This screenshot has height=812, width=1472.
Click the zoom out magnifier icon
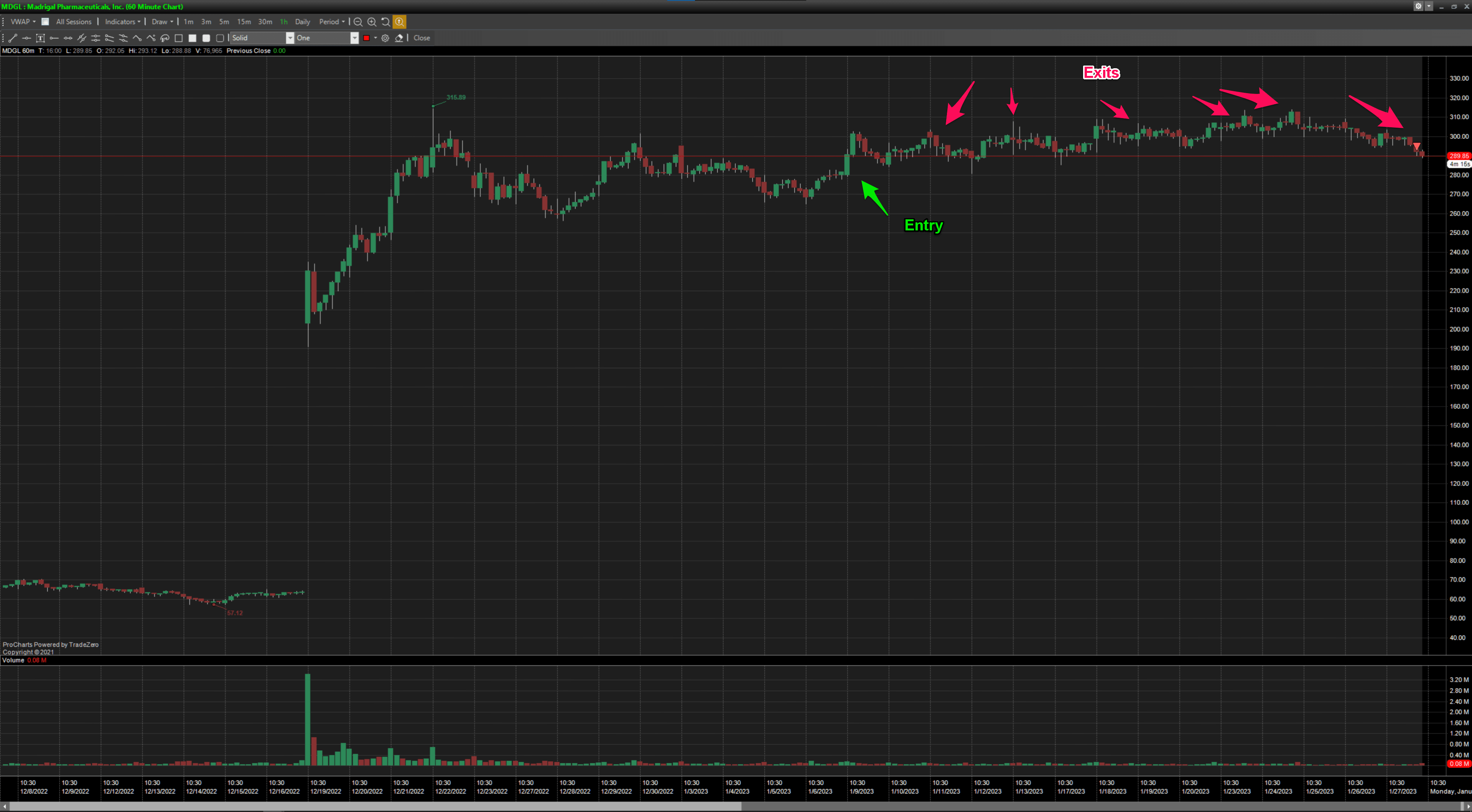(358, 22)
